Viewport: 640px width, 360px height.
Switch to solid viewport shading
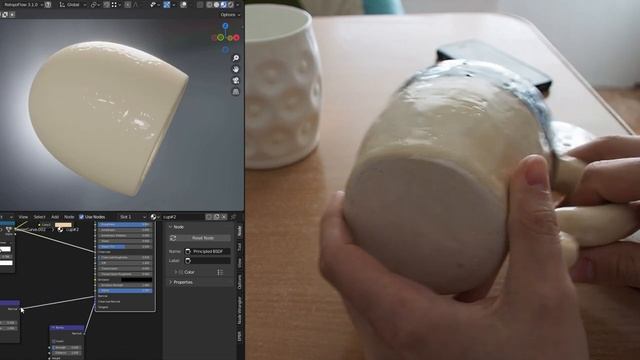(216, 5)
